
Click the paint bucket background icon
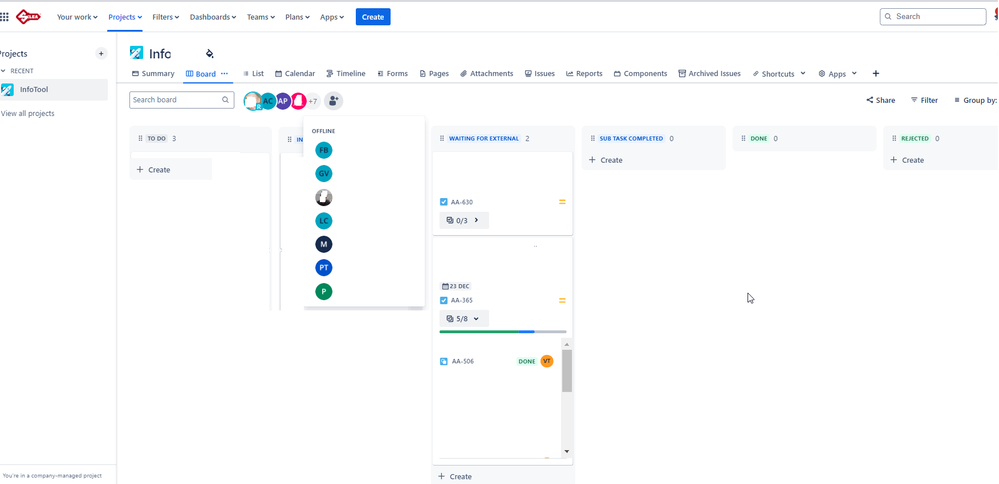pos(210,53)
